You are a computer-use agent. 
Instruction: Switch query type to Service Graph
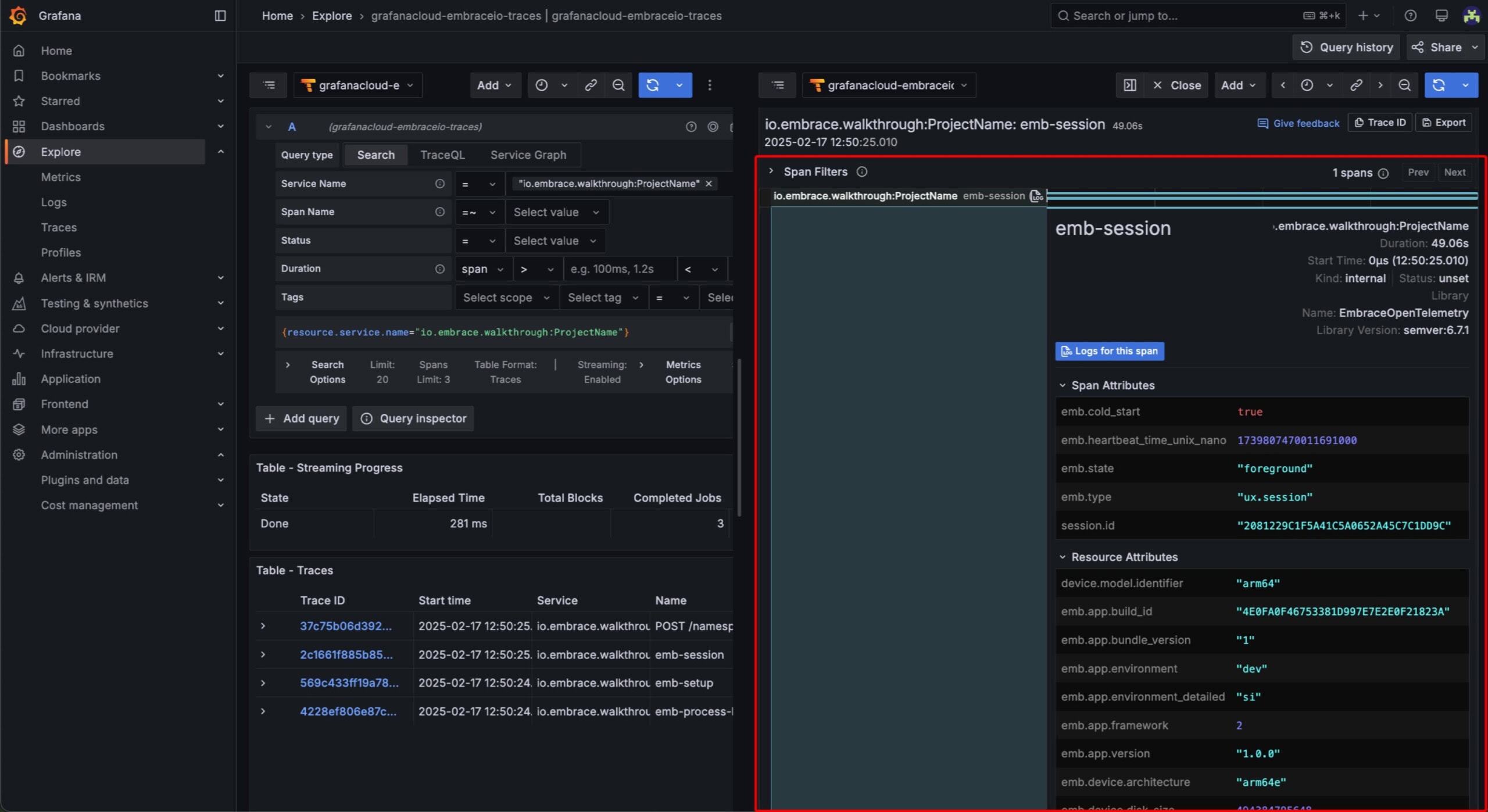pos(528,155)
